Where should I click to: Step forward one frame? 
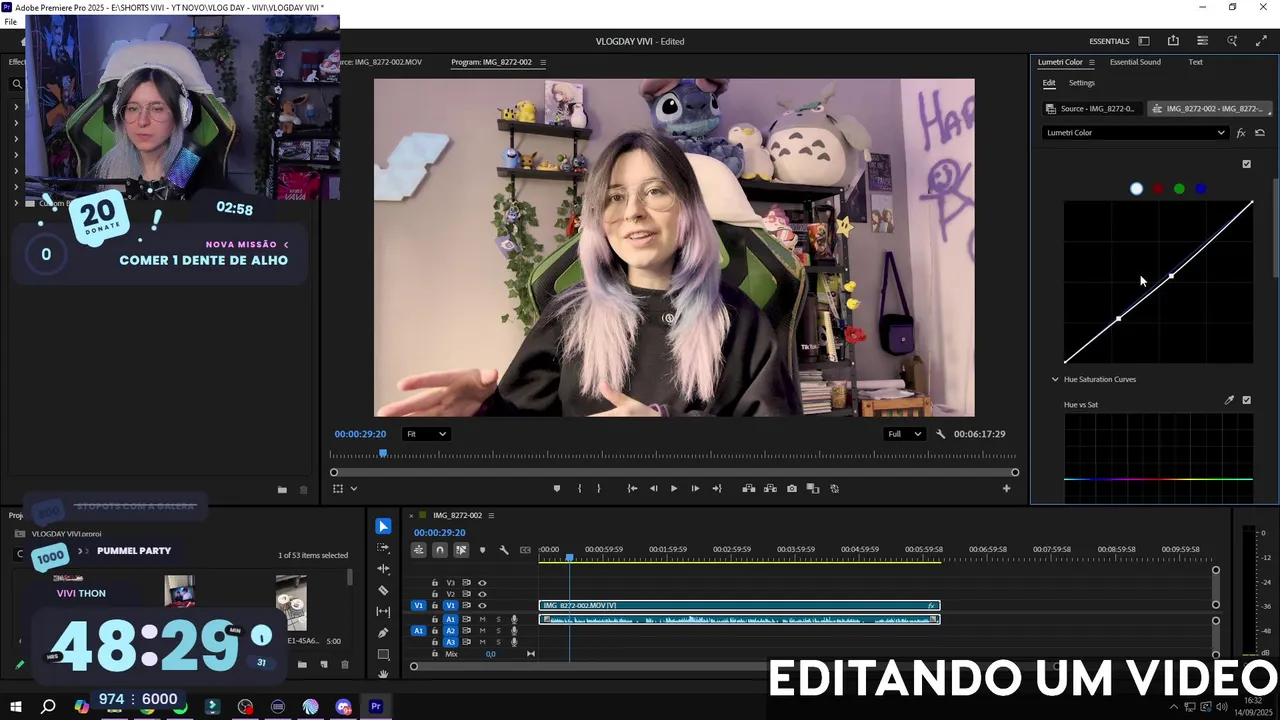[695, 489]
